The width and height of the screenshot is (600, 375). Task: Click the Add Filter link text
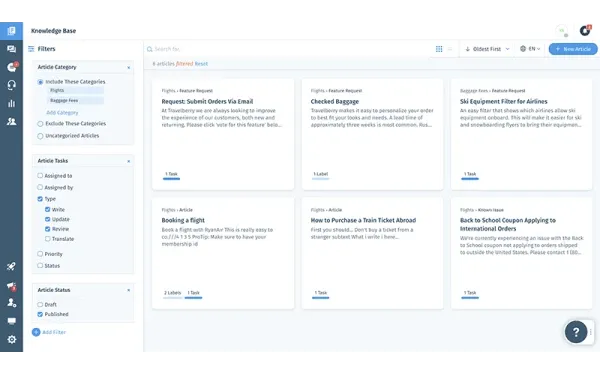pos(54,332)
